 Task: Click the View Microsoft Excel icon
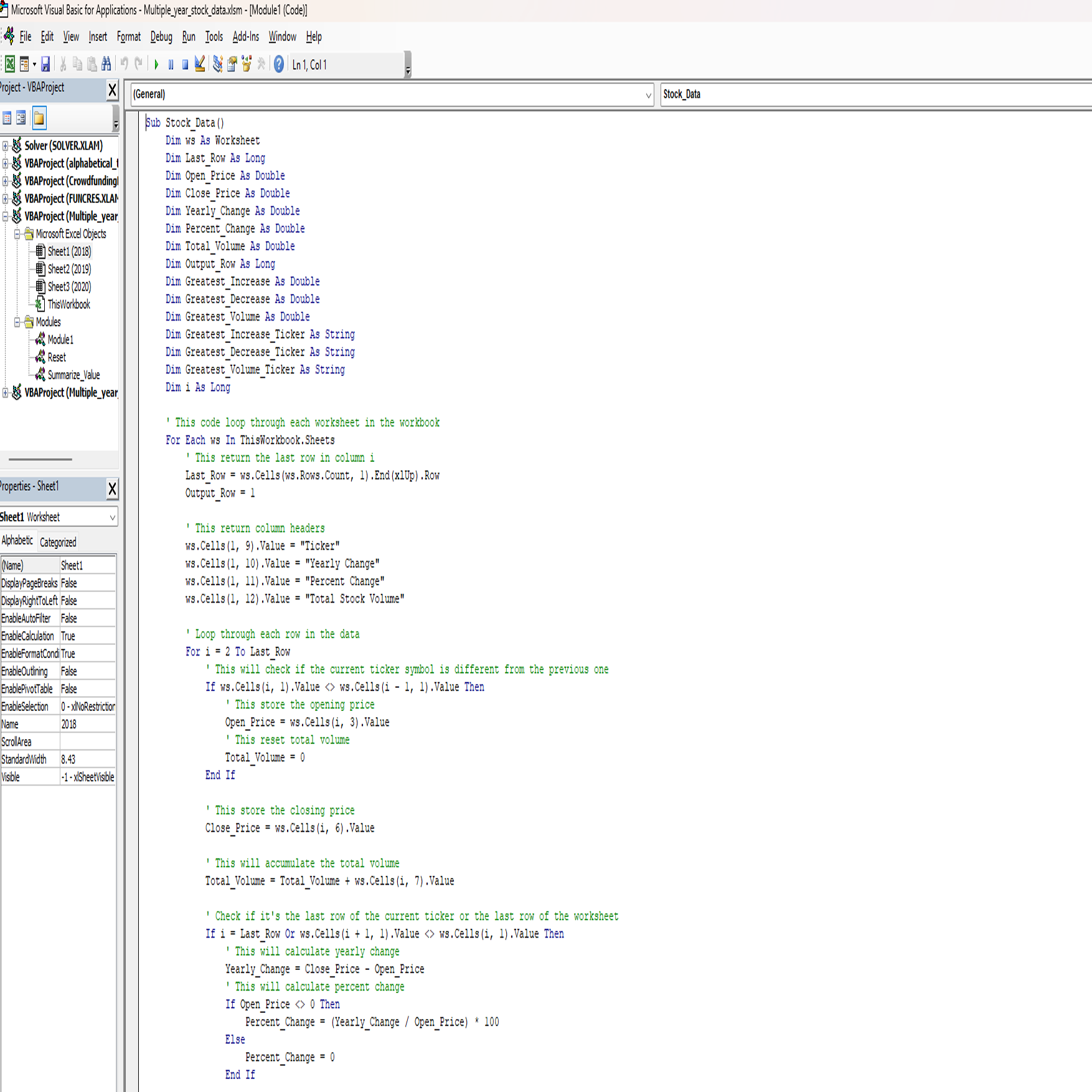[10, 64]
